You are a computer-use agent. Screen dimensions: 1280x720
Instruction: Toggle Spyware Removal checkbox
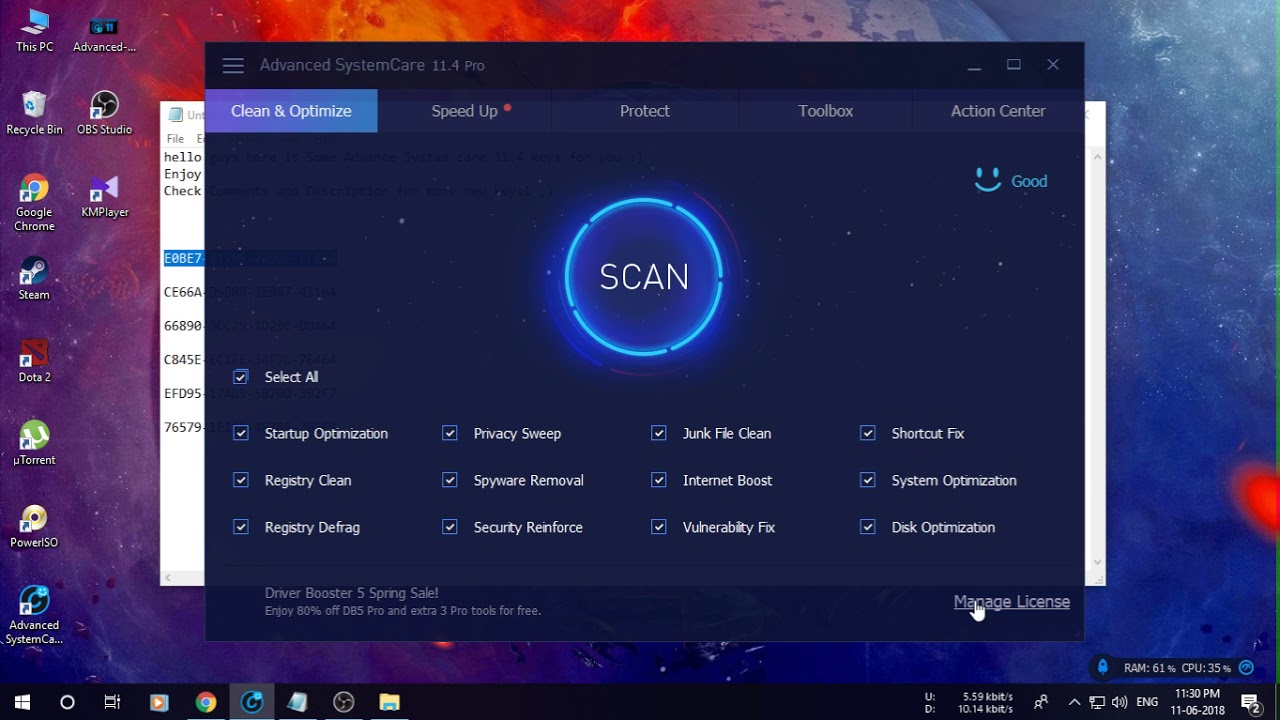coord(450,480)
